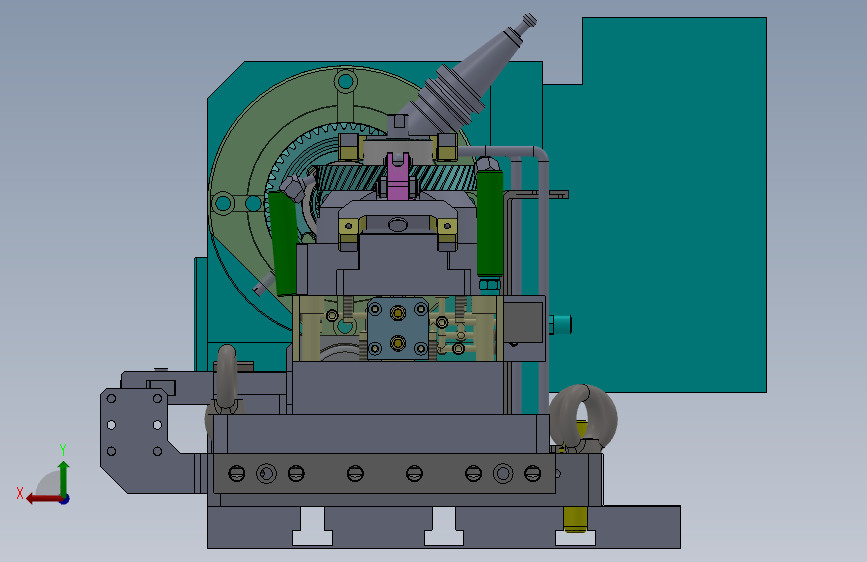Select the green hex nut under right cylinder
The height and width of the screenshot is (562, 867).
coord(490,284)
